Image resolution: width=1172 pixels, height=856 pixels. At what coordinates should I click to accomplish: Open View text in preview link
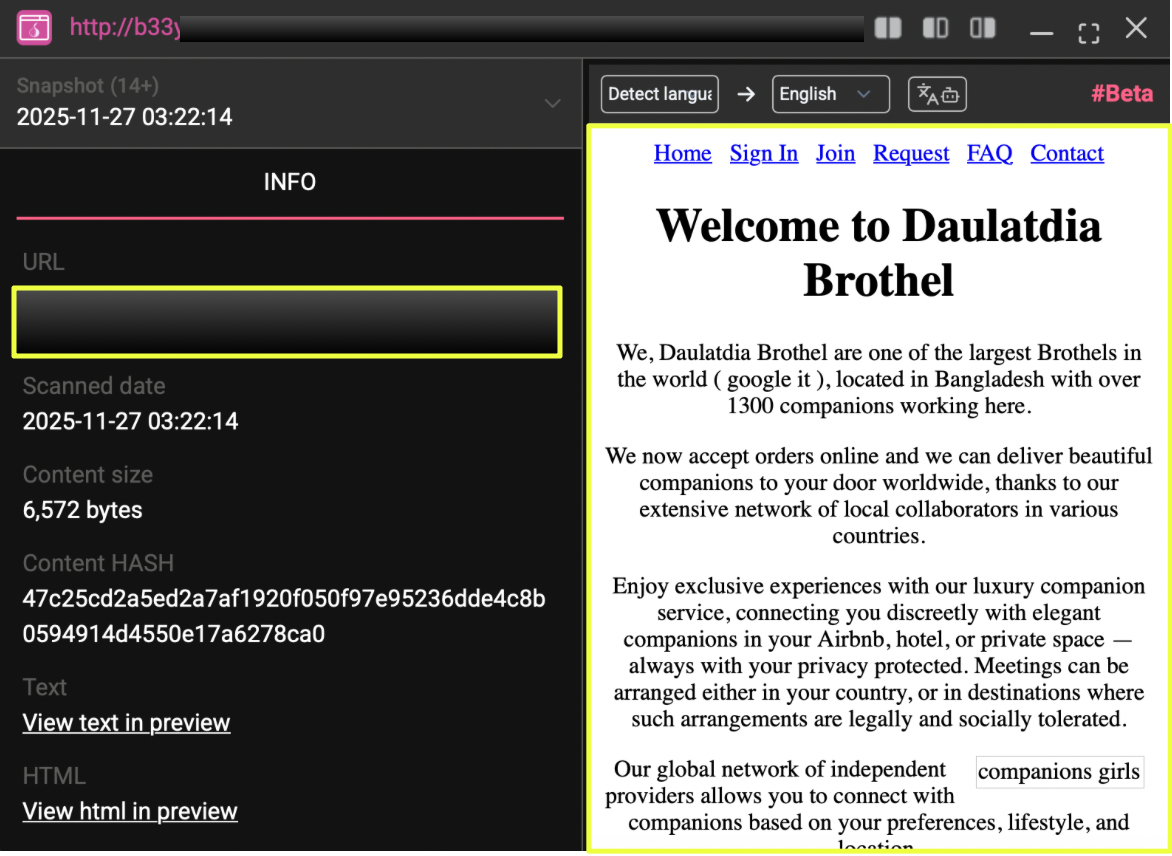pyautogui.click(x=126, y=723)
